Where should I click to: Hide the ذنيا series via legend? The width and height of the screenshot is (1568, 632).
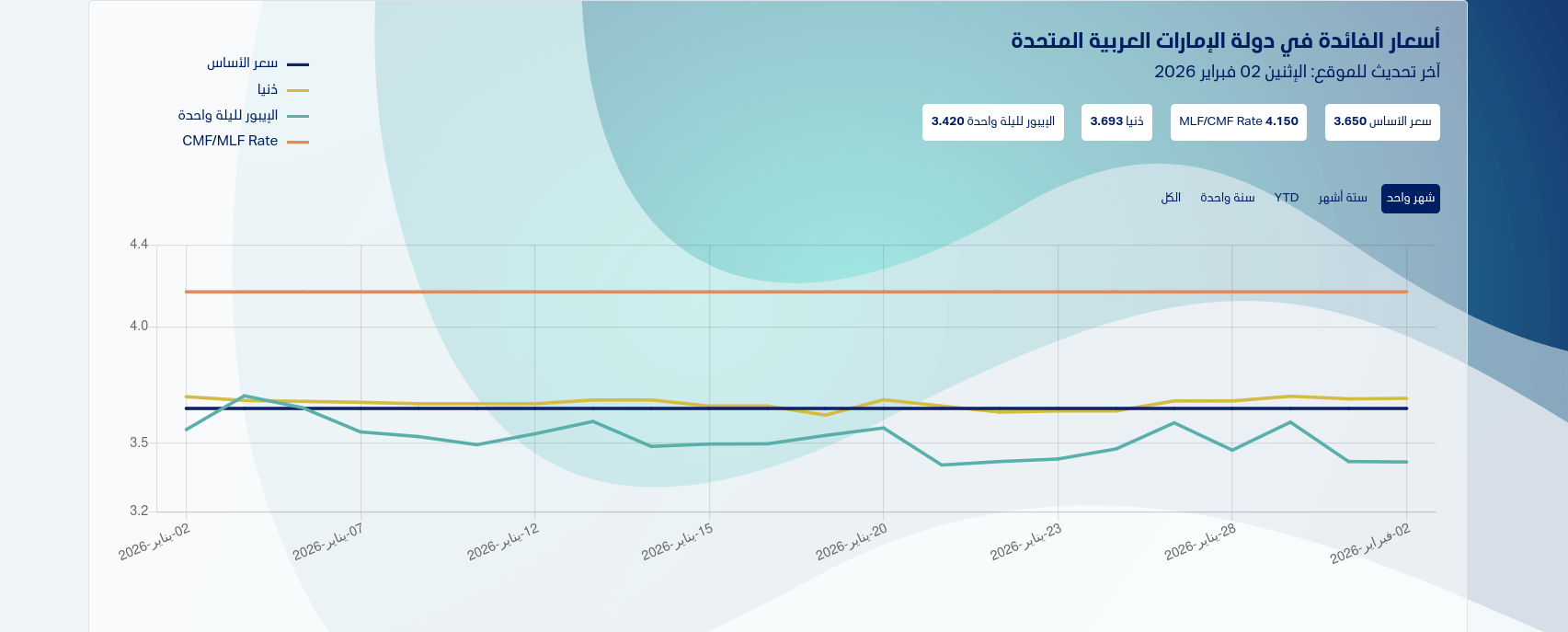click(268, 89)
